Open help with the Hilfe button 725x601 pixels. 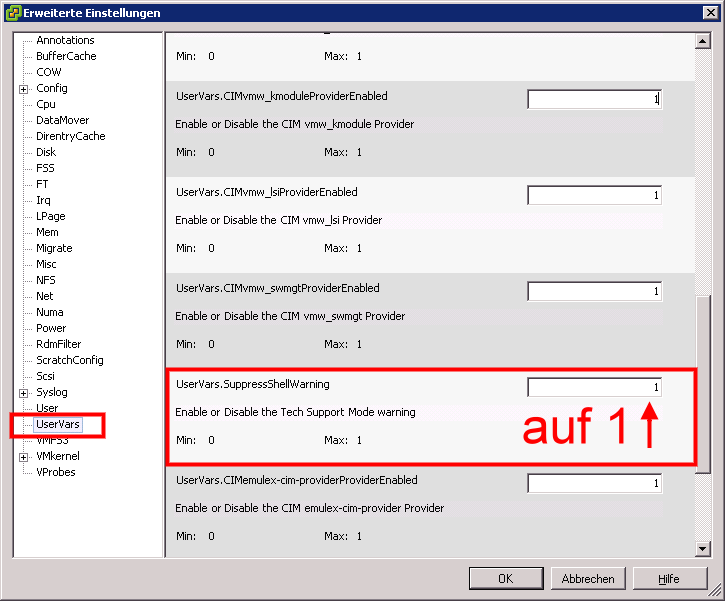tap(669, 578)
